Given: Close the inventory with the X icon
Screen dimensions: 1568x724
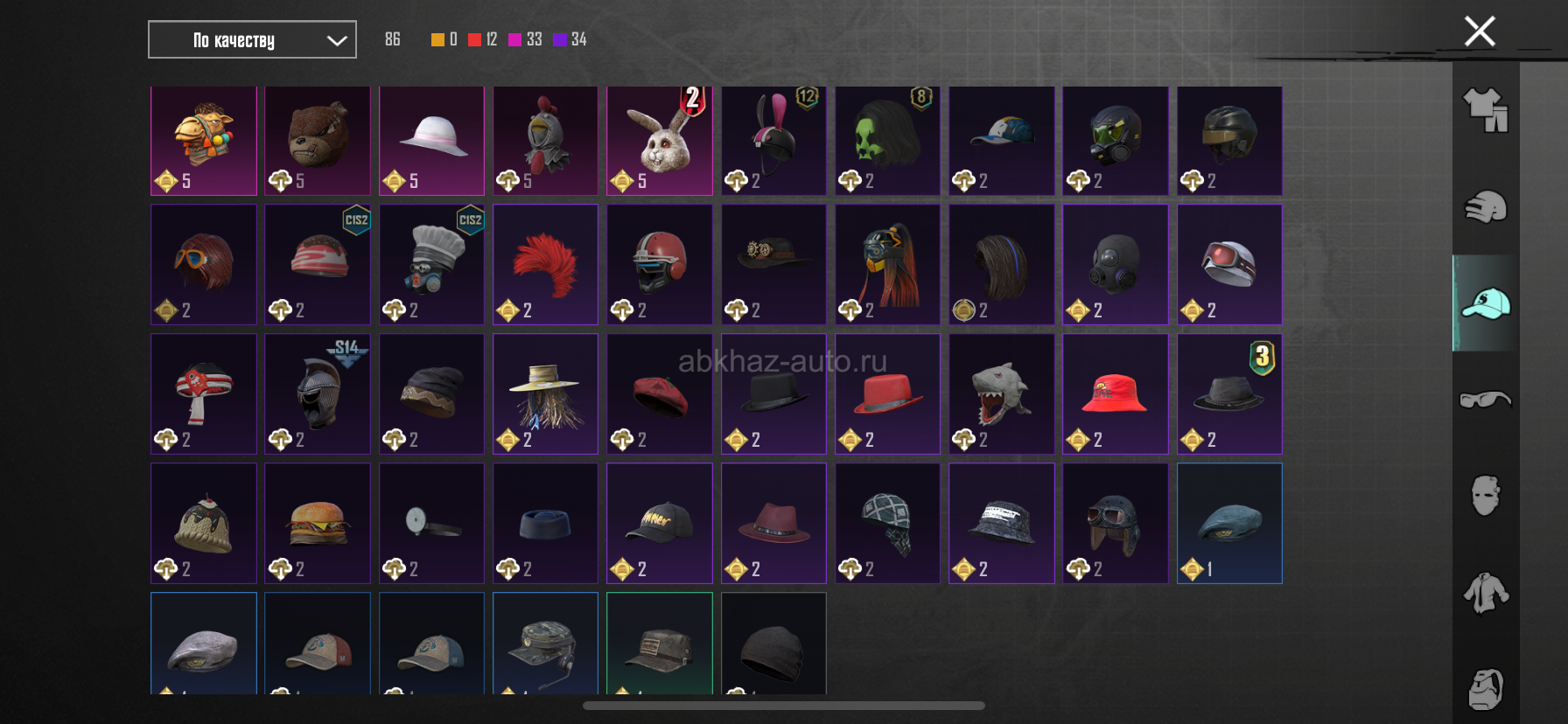Looking at the screenshot, I should [1480, 31].
